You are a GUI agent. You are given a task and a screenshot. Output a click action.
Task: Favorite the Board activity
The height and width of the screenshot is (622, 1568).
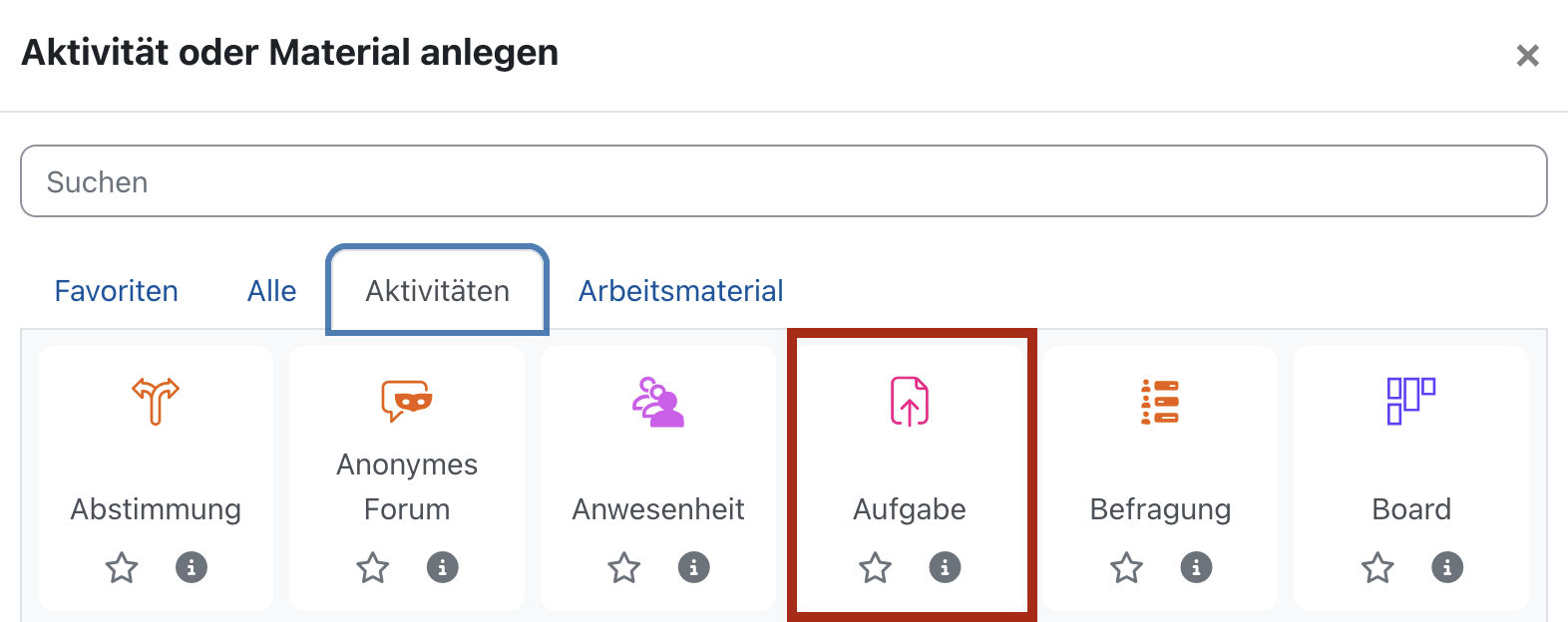(1376, 567)
